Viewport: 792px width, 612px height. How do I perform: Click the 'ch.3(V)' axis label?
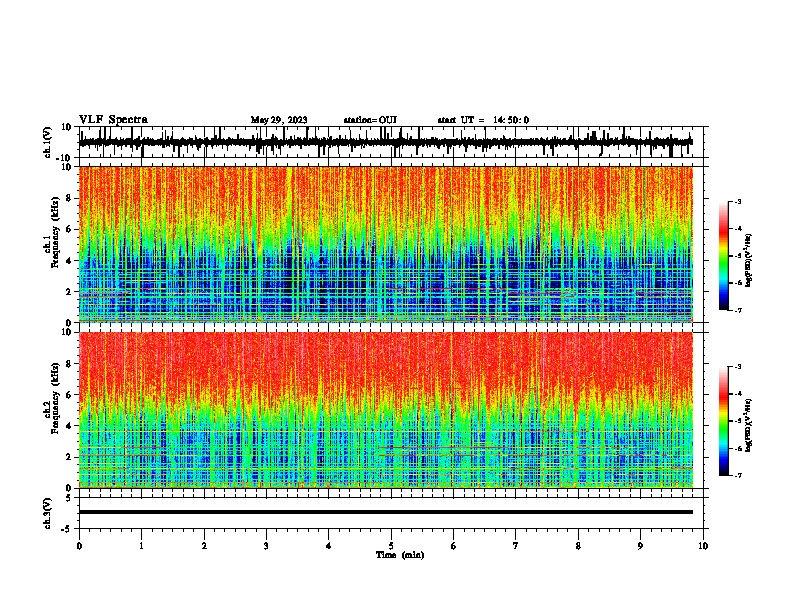48,513
